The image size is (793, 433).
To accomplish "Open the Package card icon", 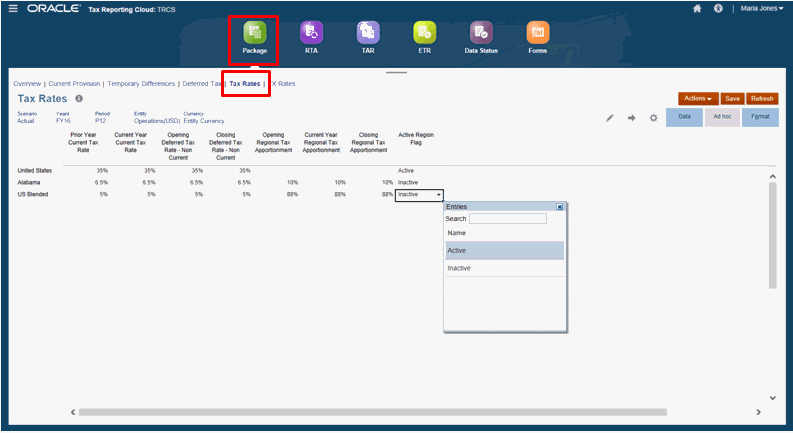I will click(x=254, y=33).
